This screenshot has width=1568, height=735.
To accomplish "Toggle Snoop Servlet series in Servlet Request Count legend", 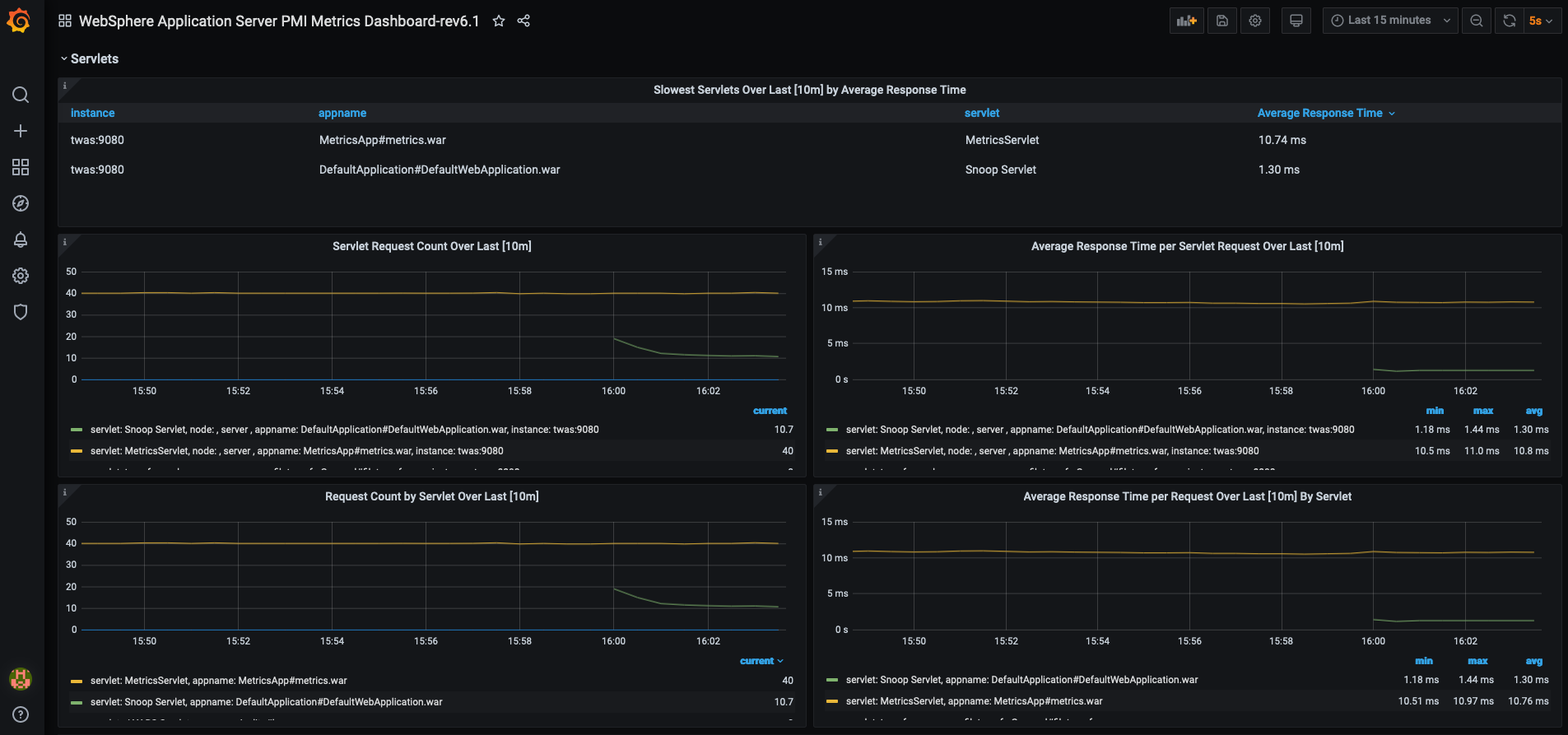I will tap(344, 430).
